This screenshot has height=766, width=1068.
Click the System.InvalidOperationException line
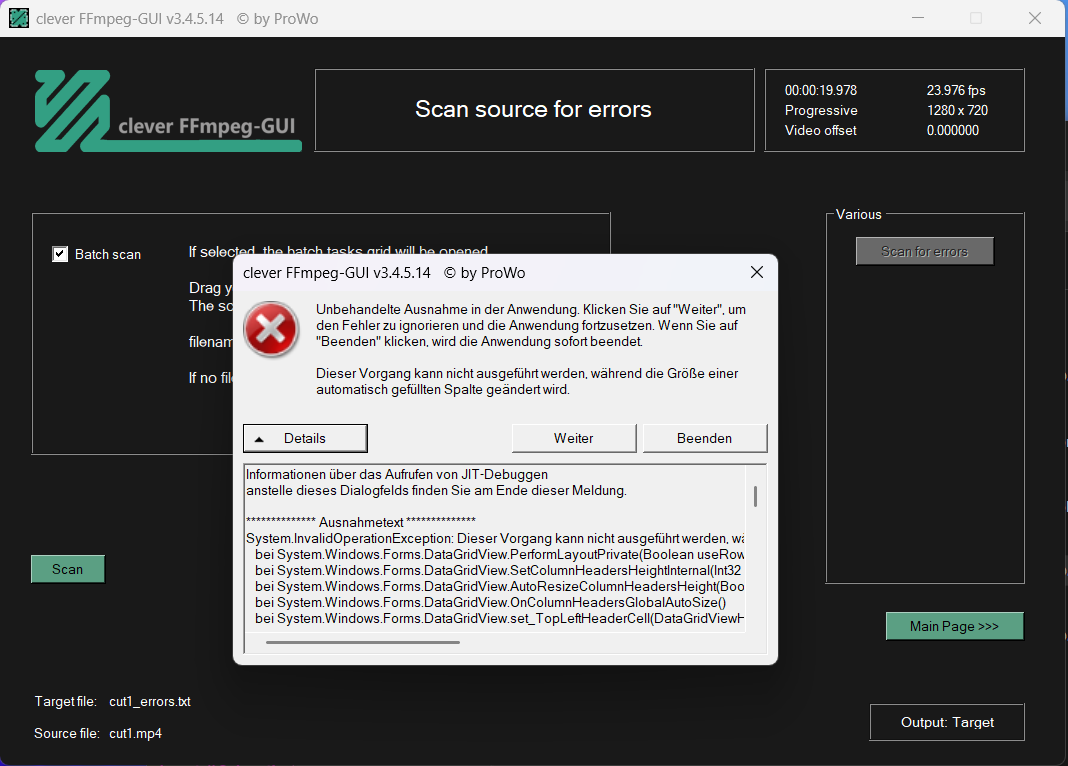pos(495,539)
